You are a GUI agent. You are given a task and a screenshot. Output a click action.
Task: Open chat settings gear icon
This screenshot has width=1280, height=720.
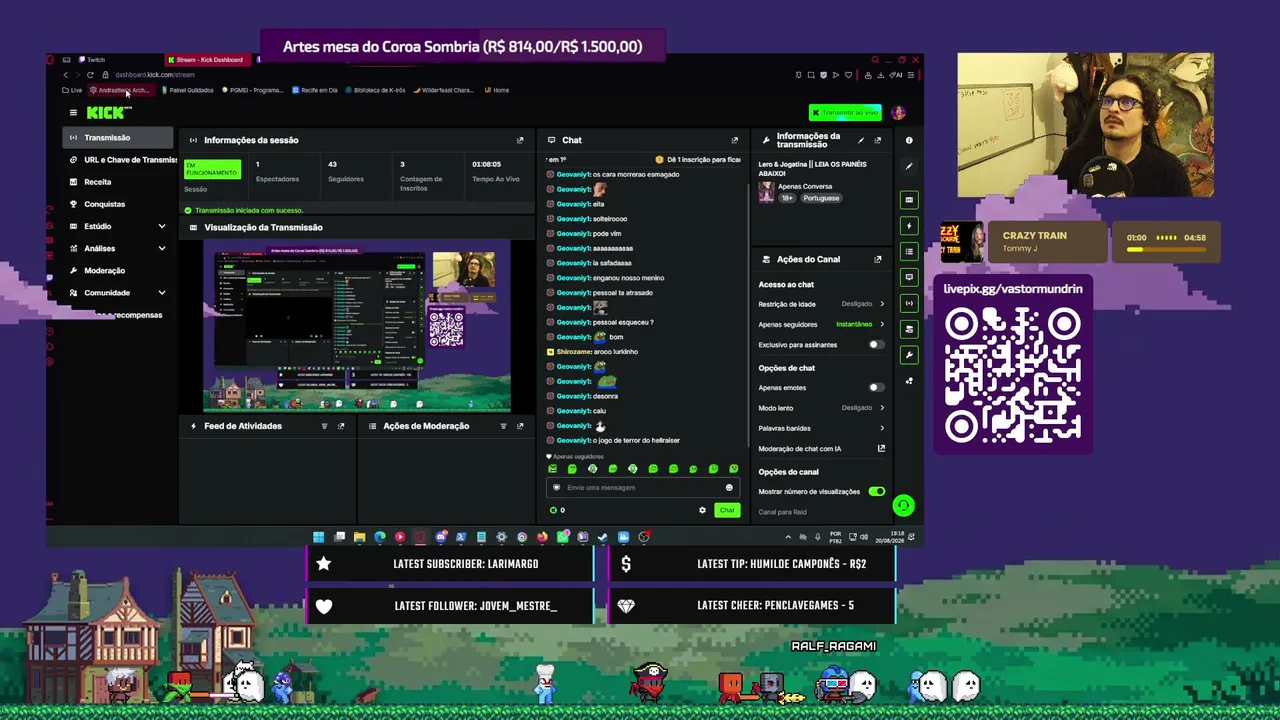click(702, 510)
